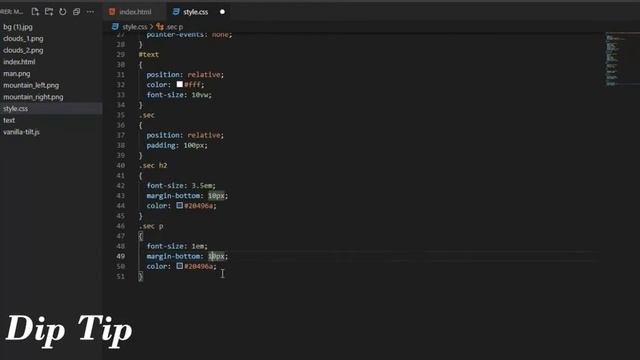Open color swatch on line 44
The width and height of the screenshot is (640, 360).
[180, 205]
